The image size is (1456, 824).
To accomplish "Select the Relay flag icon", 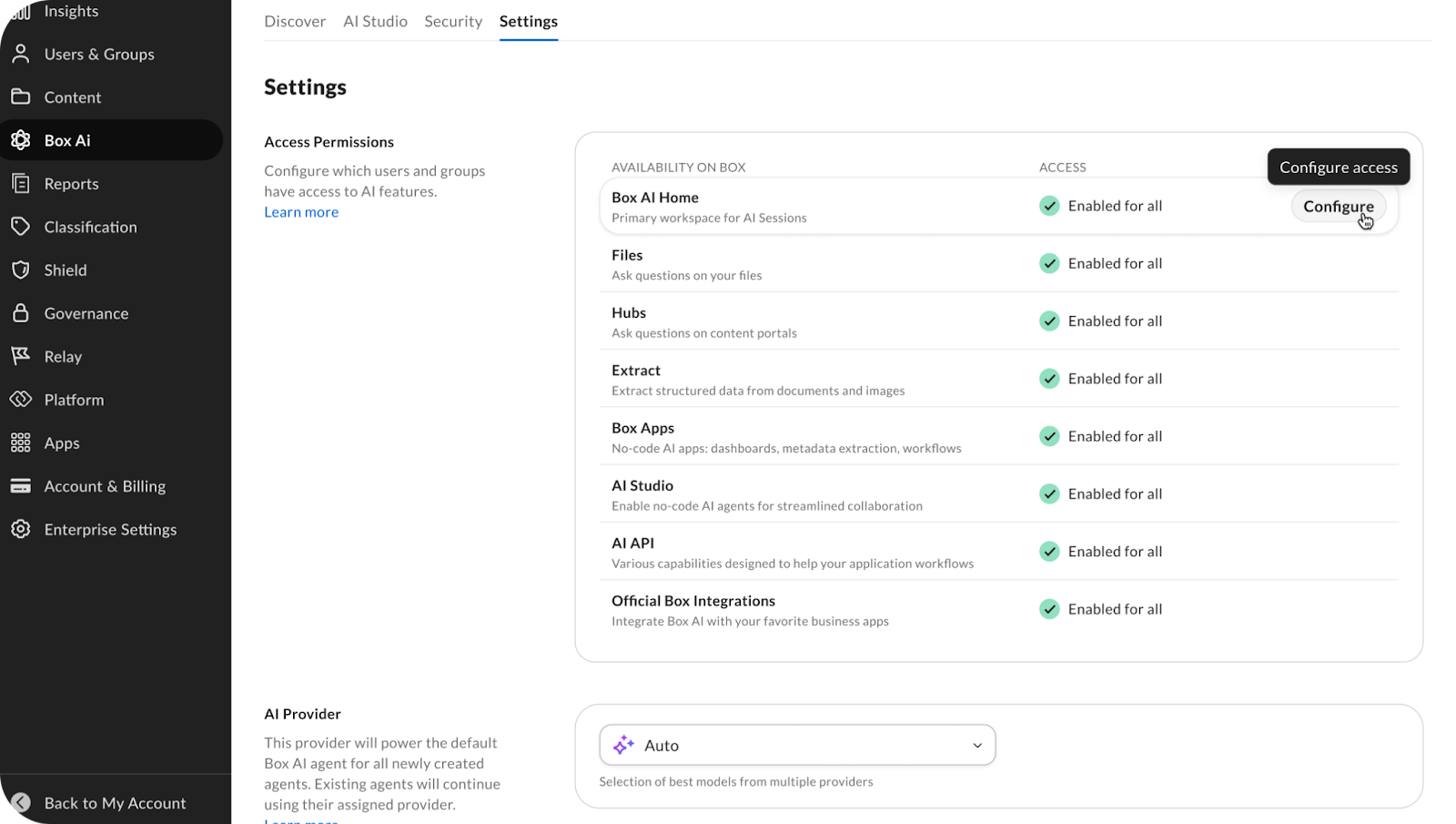I will pos(20,356).
